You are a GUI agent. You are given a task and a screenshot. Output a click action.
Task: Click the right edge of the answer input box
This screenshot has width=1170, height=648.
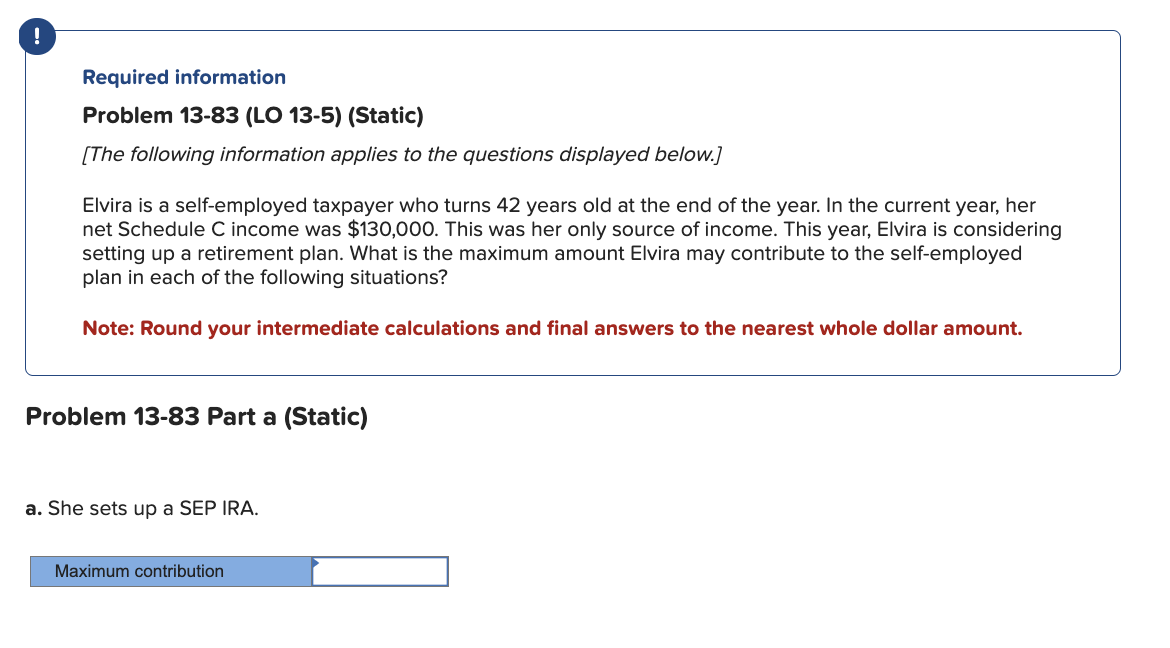pyautogui.click(x=447, y=571)
